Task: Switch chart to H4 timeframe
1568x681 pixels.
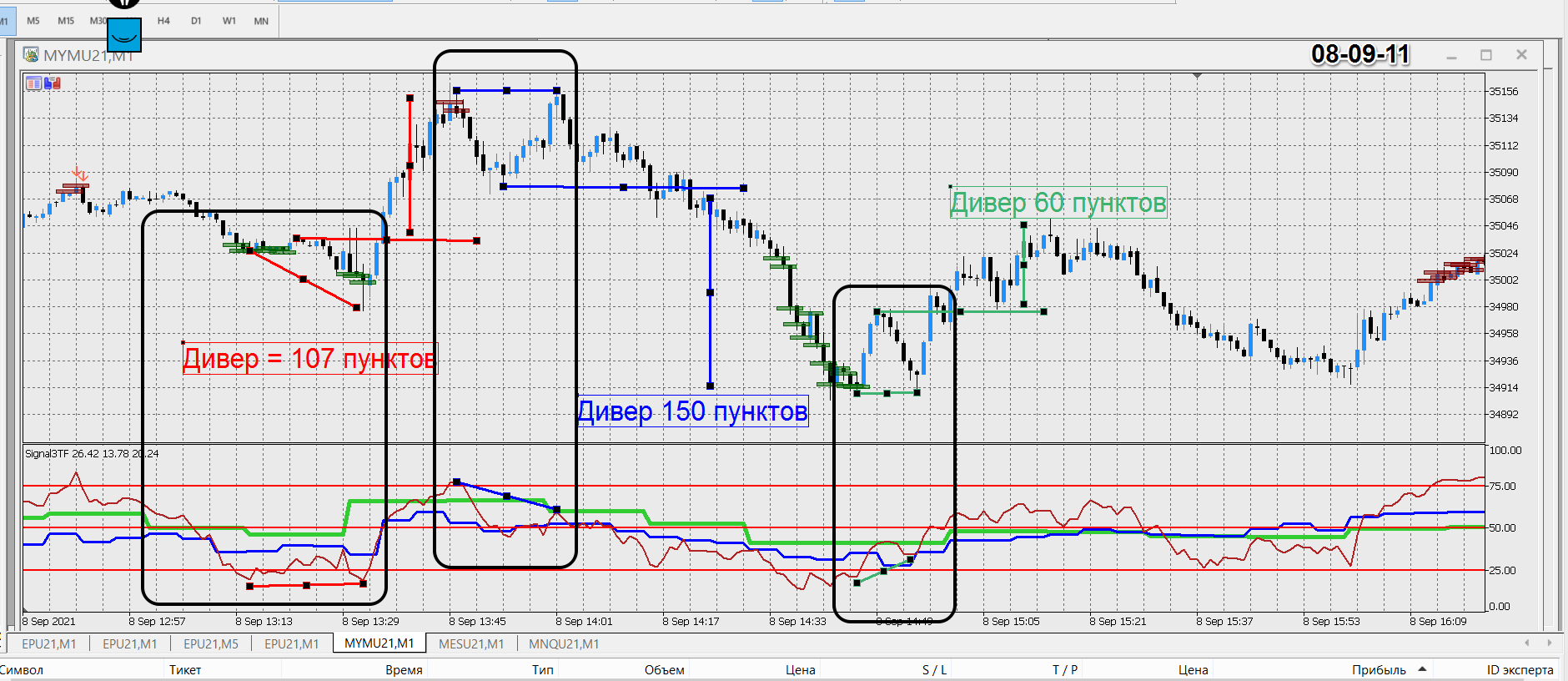Action: click(163, 21)
